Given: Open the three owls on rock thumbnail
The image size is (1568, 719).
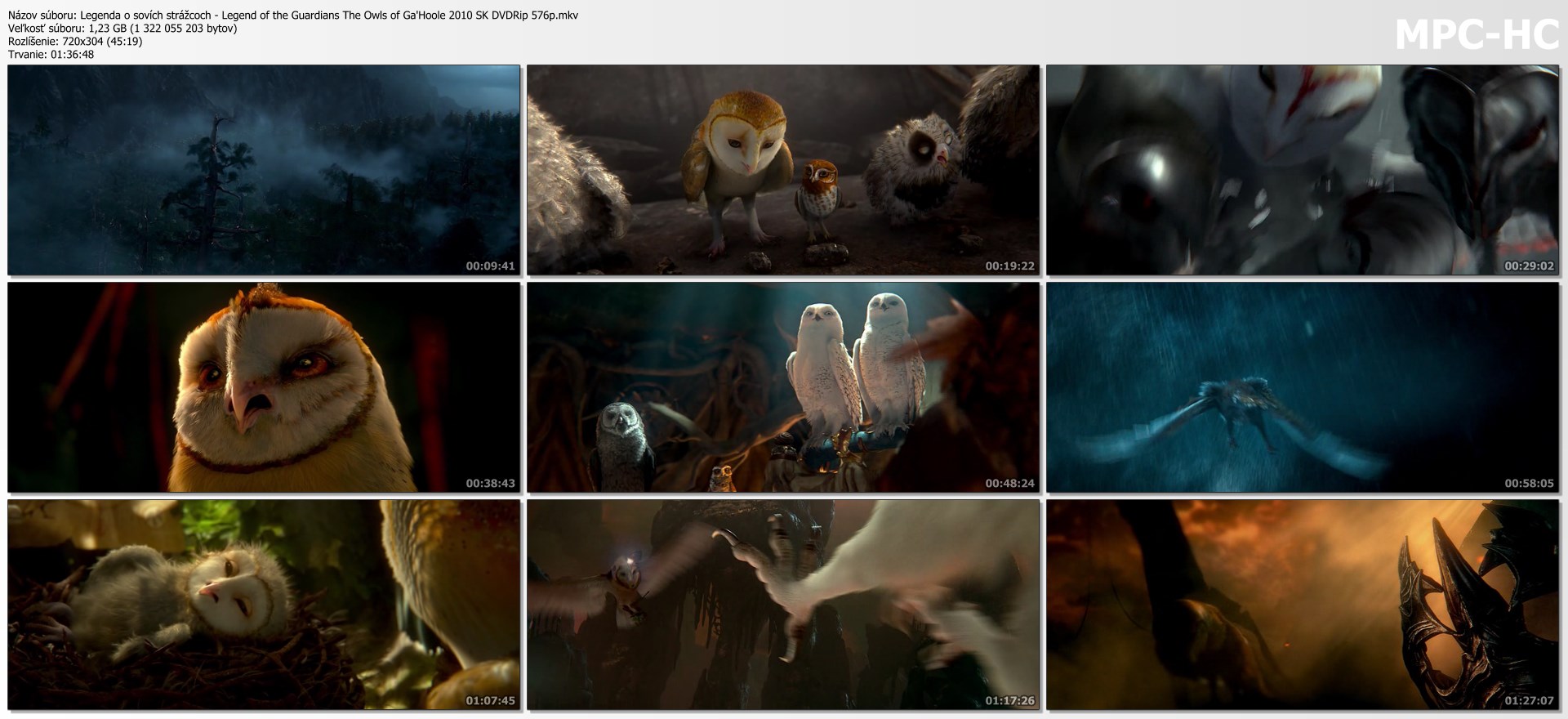Looking at the screenshot, I should [783, 170].
